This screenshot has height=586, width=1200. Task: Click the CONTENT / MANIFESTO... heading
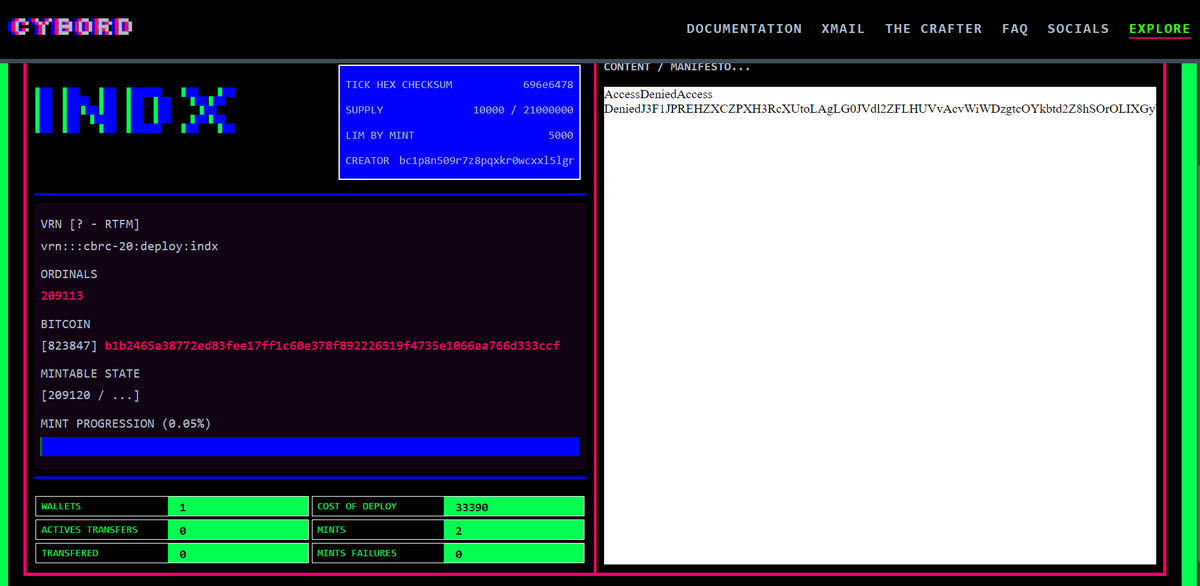[677, 67]
